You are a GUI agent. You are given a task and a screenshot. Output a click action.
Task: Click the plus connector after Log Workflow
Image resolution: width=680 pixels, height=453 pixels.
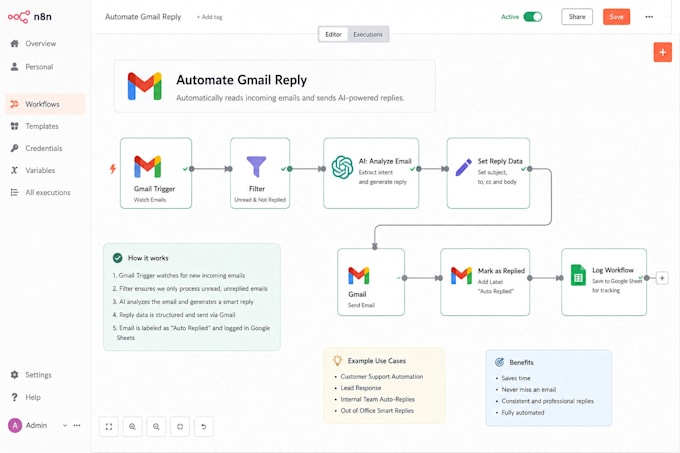click(662, 278)
